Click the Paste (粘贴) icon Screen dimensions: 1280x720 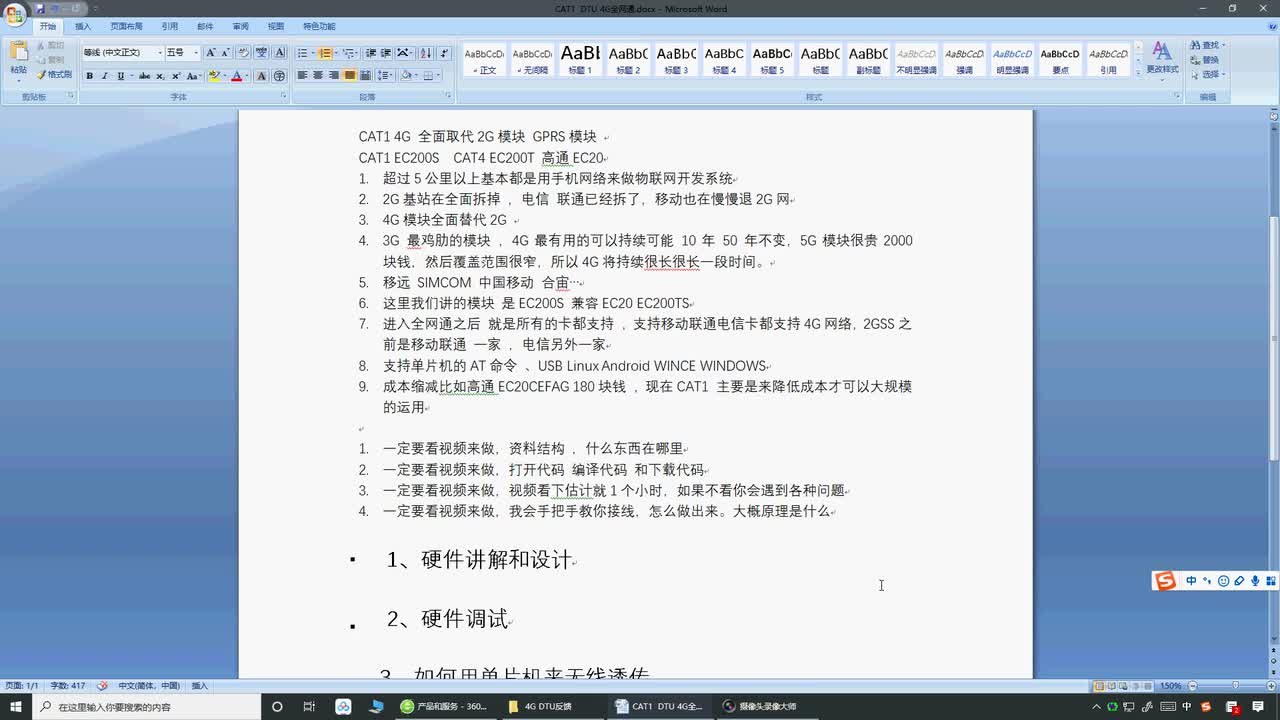click(18, 53)
